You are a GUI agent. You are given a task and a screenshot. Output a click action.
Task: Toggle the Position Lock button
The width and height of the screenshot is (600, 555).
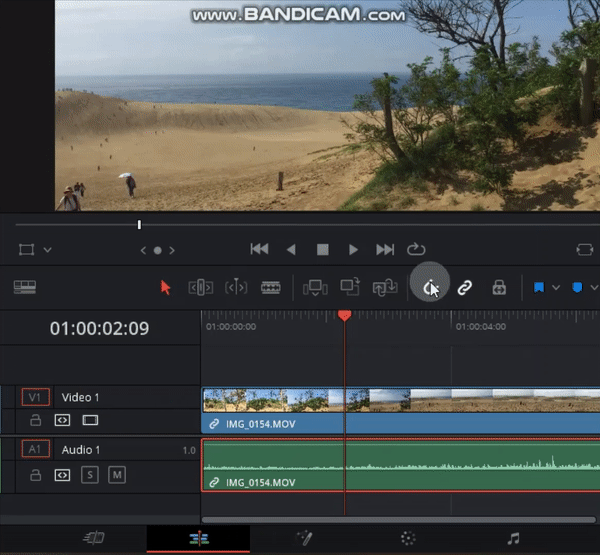[x=499, y=287]
